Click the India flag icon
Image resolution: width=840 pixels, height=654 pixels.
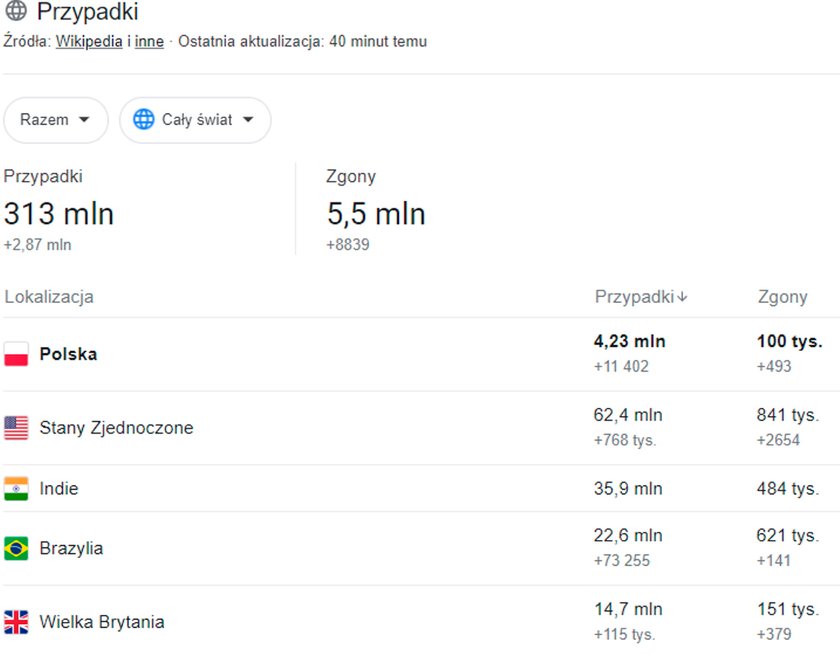point(16,488)
